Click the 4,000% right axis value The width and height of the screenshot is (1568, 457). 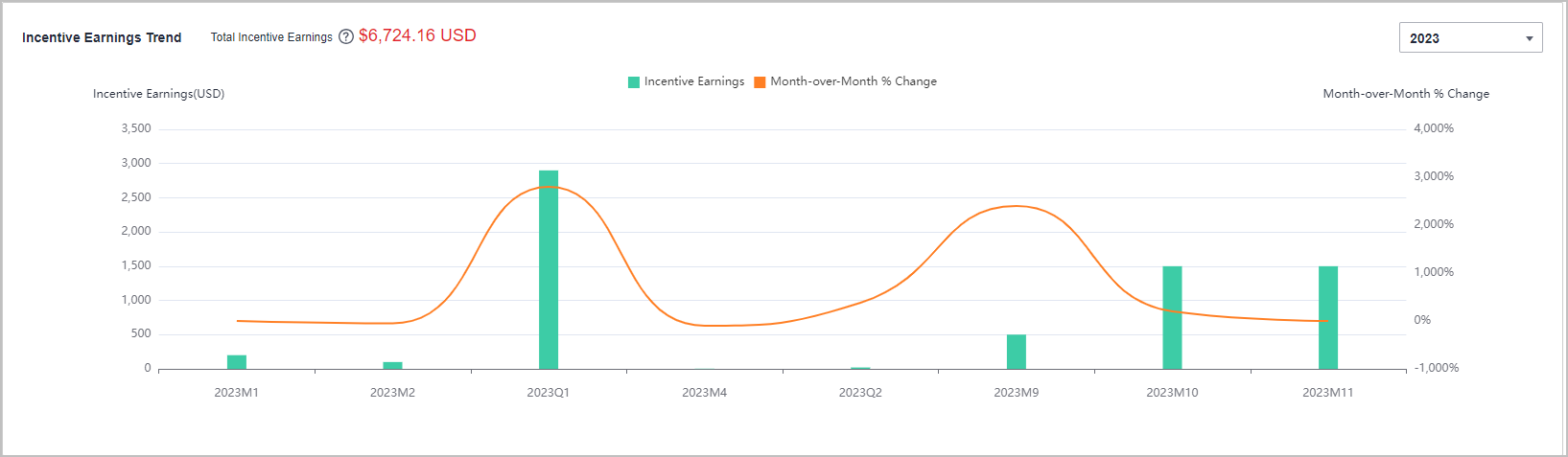(x=1434, y=128)
